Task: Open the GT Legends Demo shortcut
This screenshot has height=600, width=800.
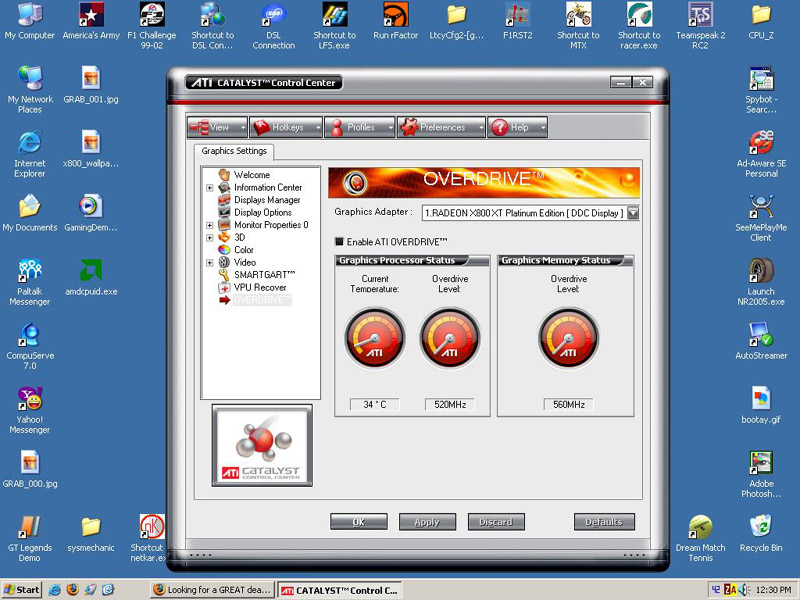Action: click(x=30, y=538)
